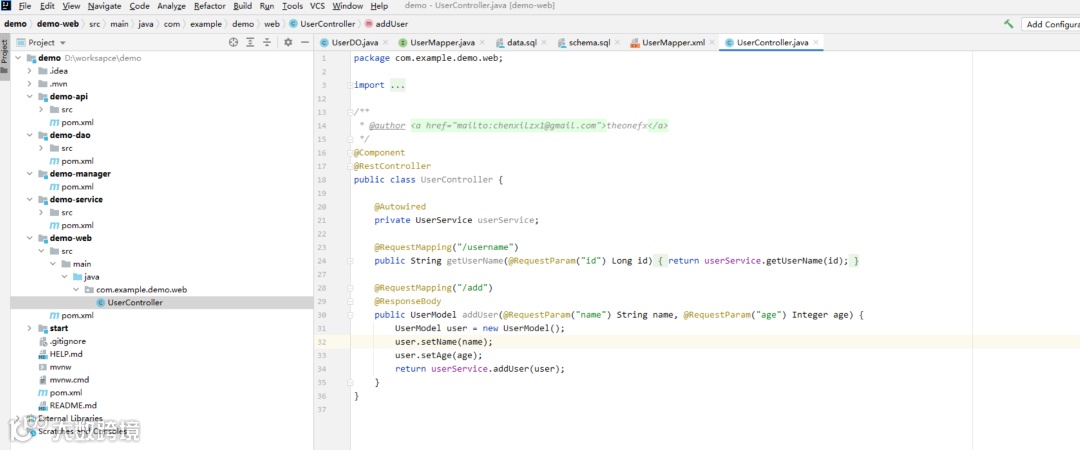Collapse the demo-web module
Screen dimensions: 1080x450
click(30, 238)
